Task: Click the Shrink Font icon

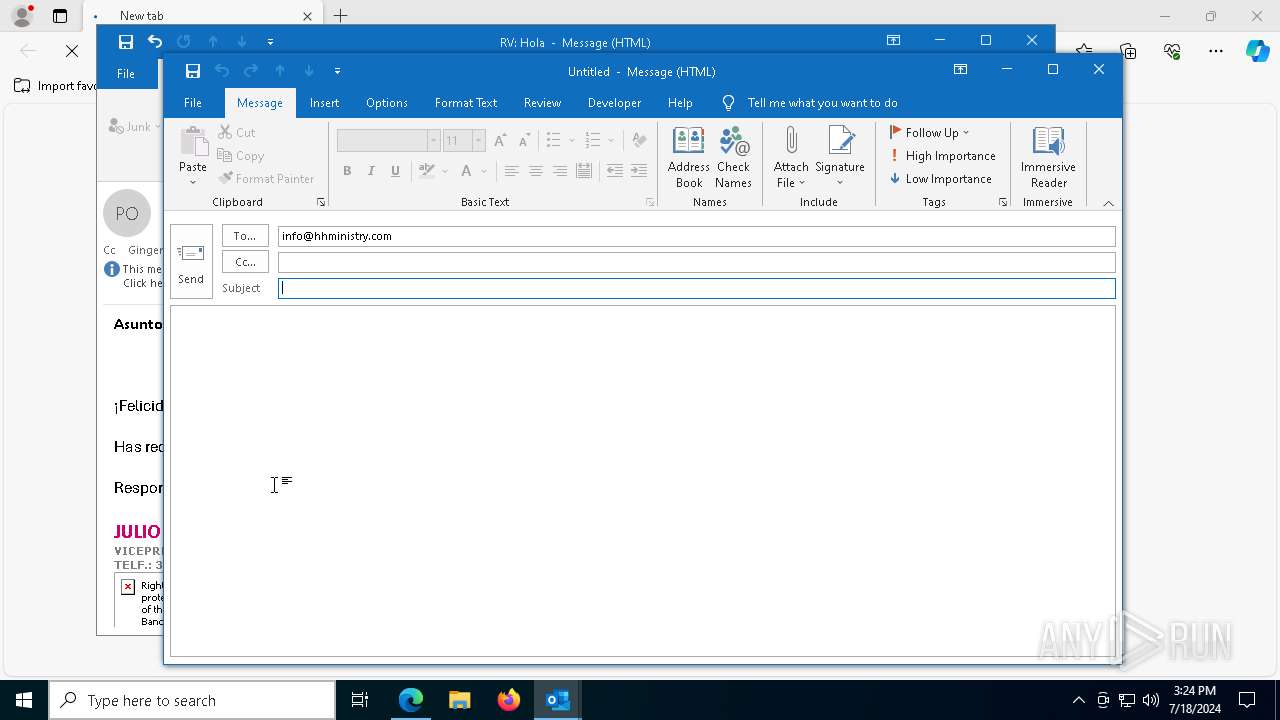Action: (524, 141)
